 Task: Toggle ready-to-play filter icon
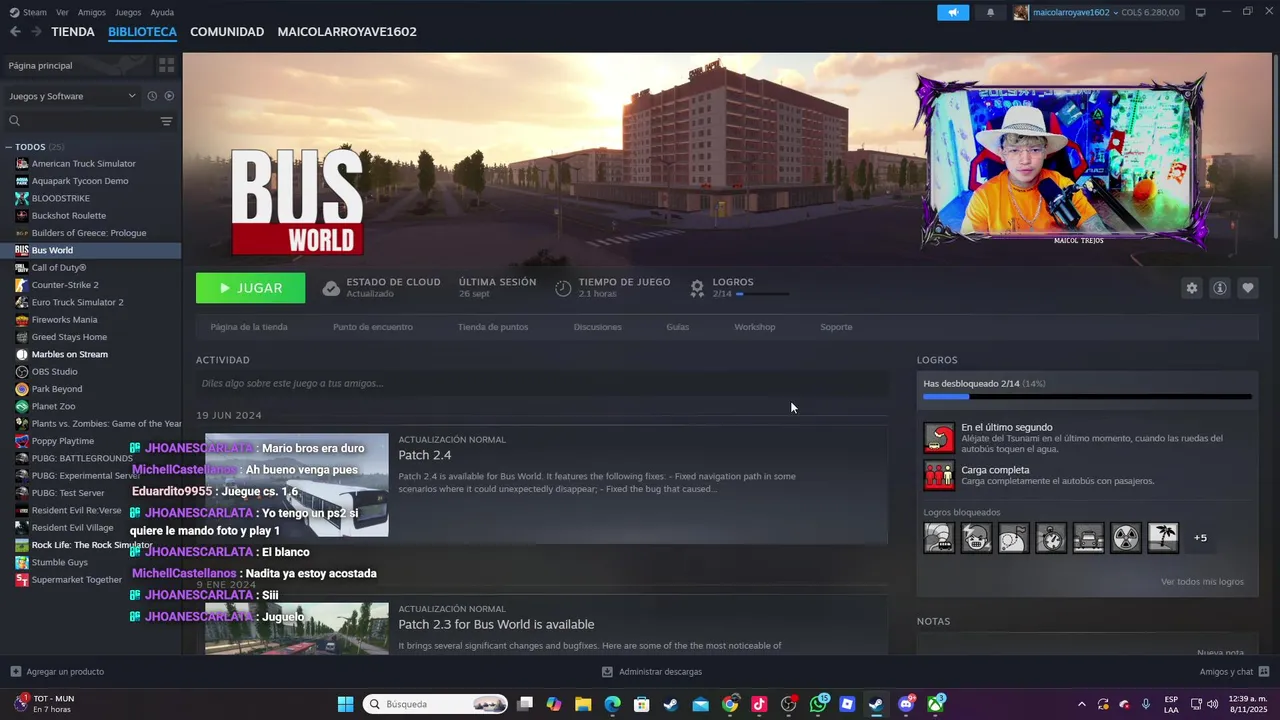click(x=169, y=96)
